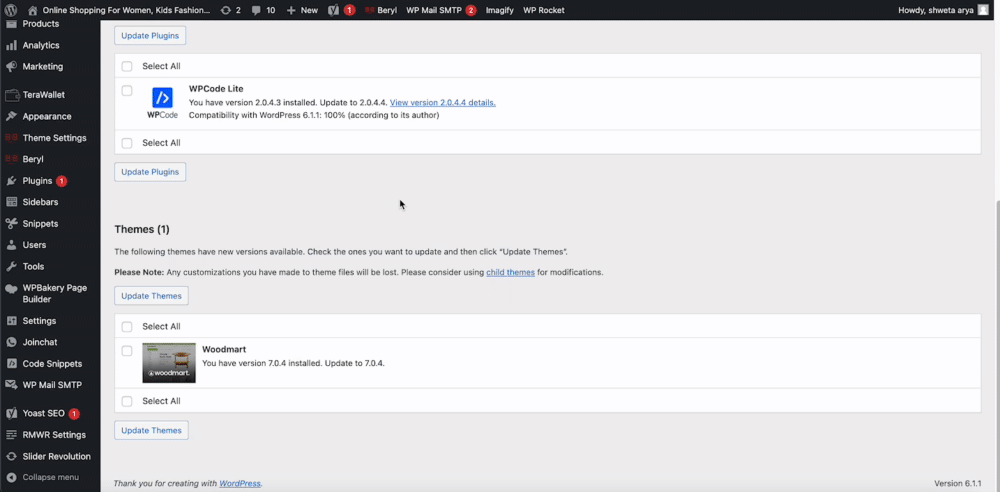Open View version 2.0.4.4 details link
Screen dimensions: 1000x492
coord(443,102)
